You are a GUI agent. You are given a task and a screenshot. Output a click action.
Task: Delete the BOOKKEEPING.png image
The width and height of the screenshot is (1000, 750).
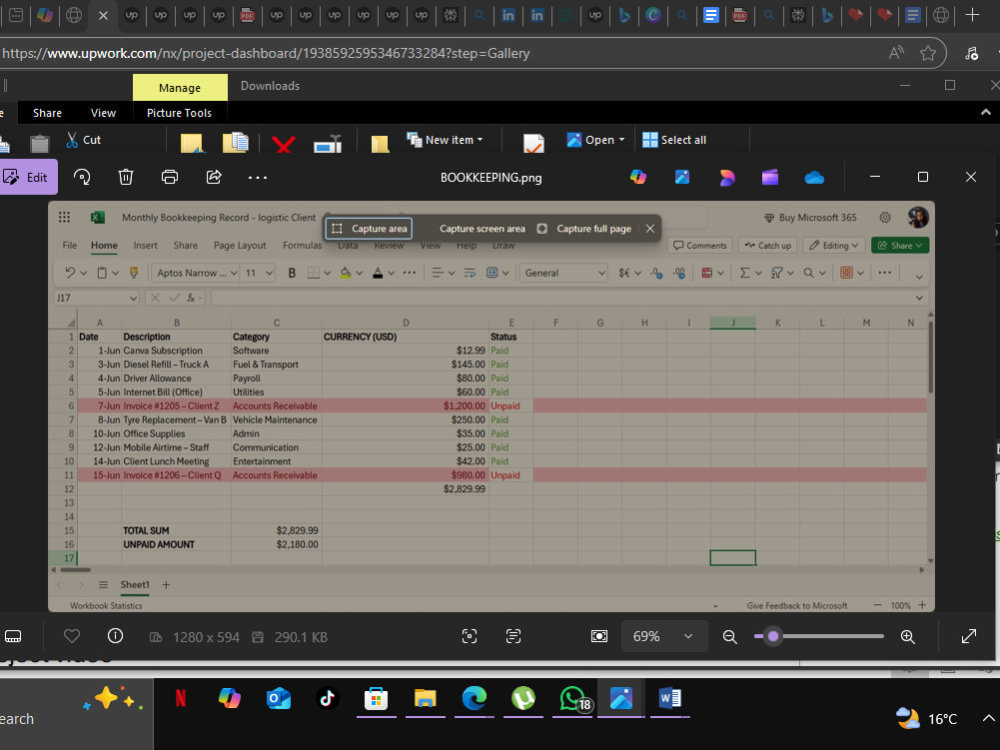click(x=126, y=177)
